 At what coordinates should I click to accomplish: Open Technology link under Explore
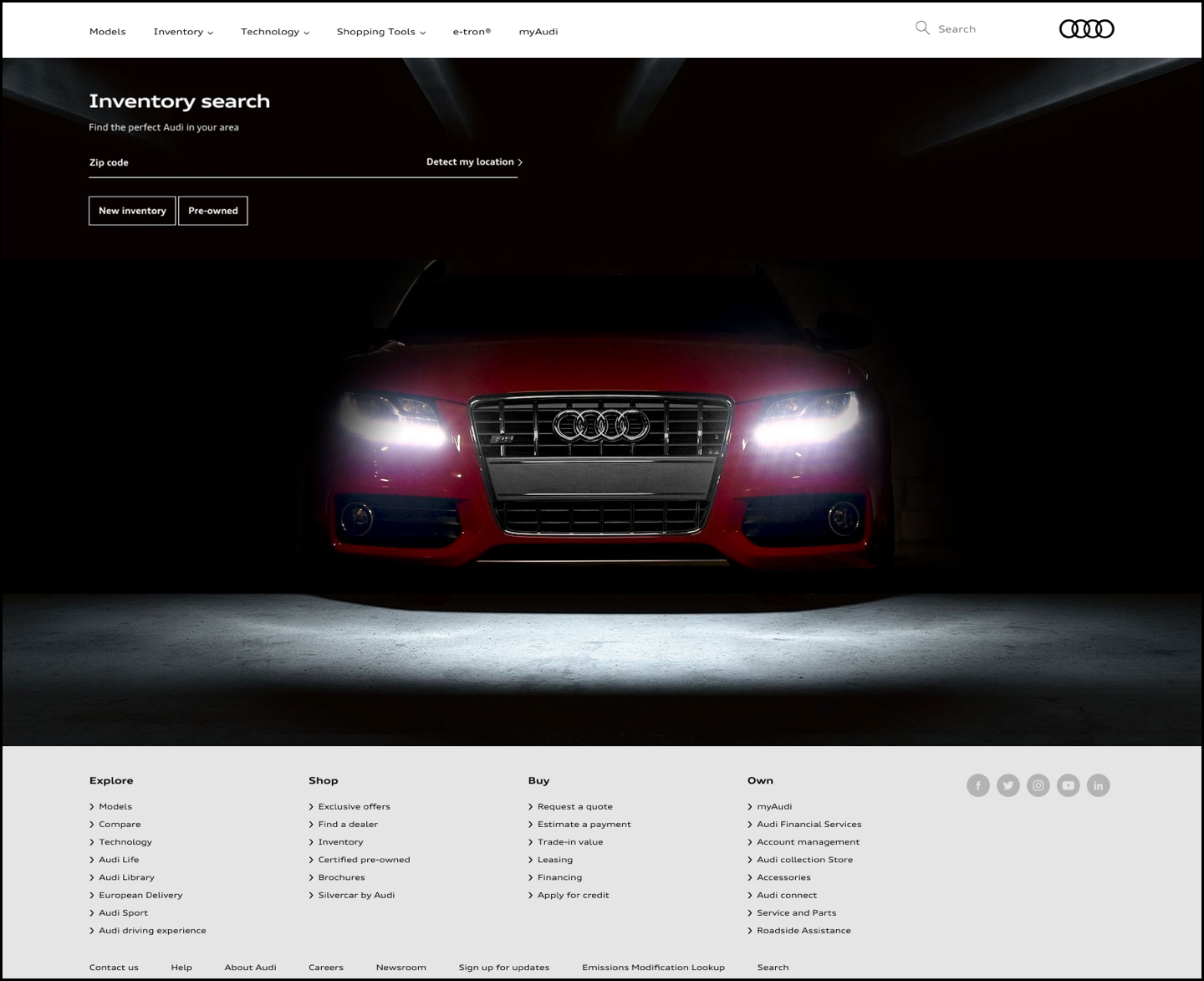click(x=125, y=842)
